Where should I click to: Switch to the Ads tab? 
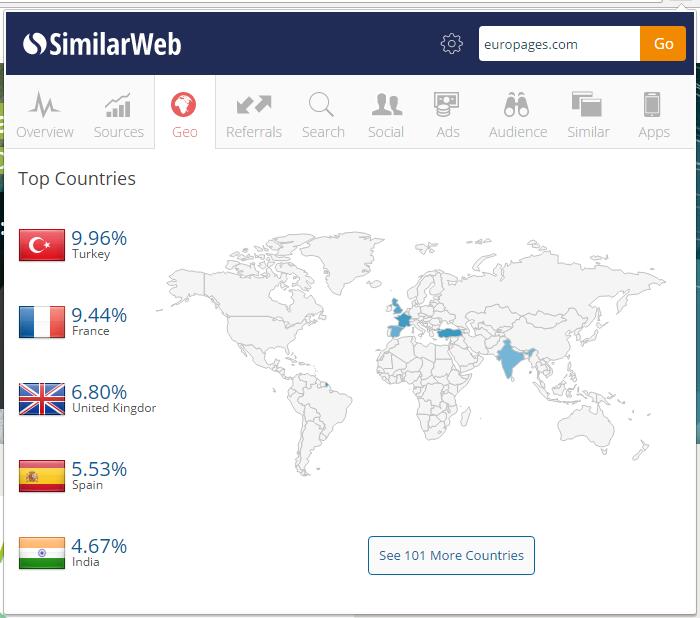click(447, 115)
